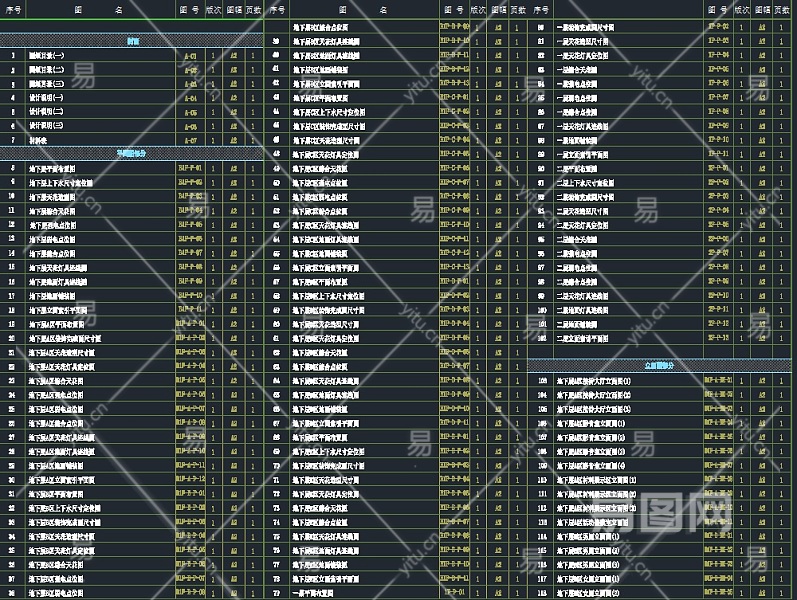This screenshot has height=600, width=797.
Task: Click the 平面图部分 section header bar
Action: [x=132, y=153]
